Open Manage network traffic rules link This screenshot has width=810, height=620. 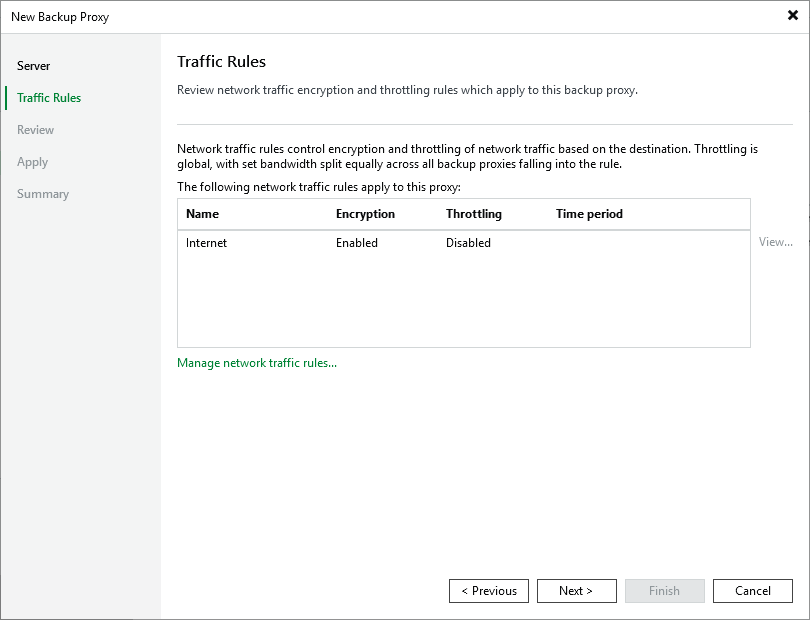pyautogui.click(x=257, y=363)
